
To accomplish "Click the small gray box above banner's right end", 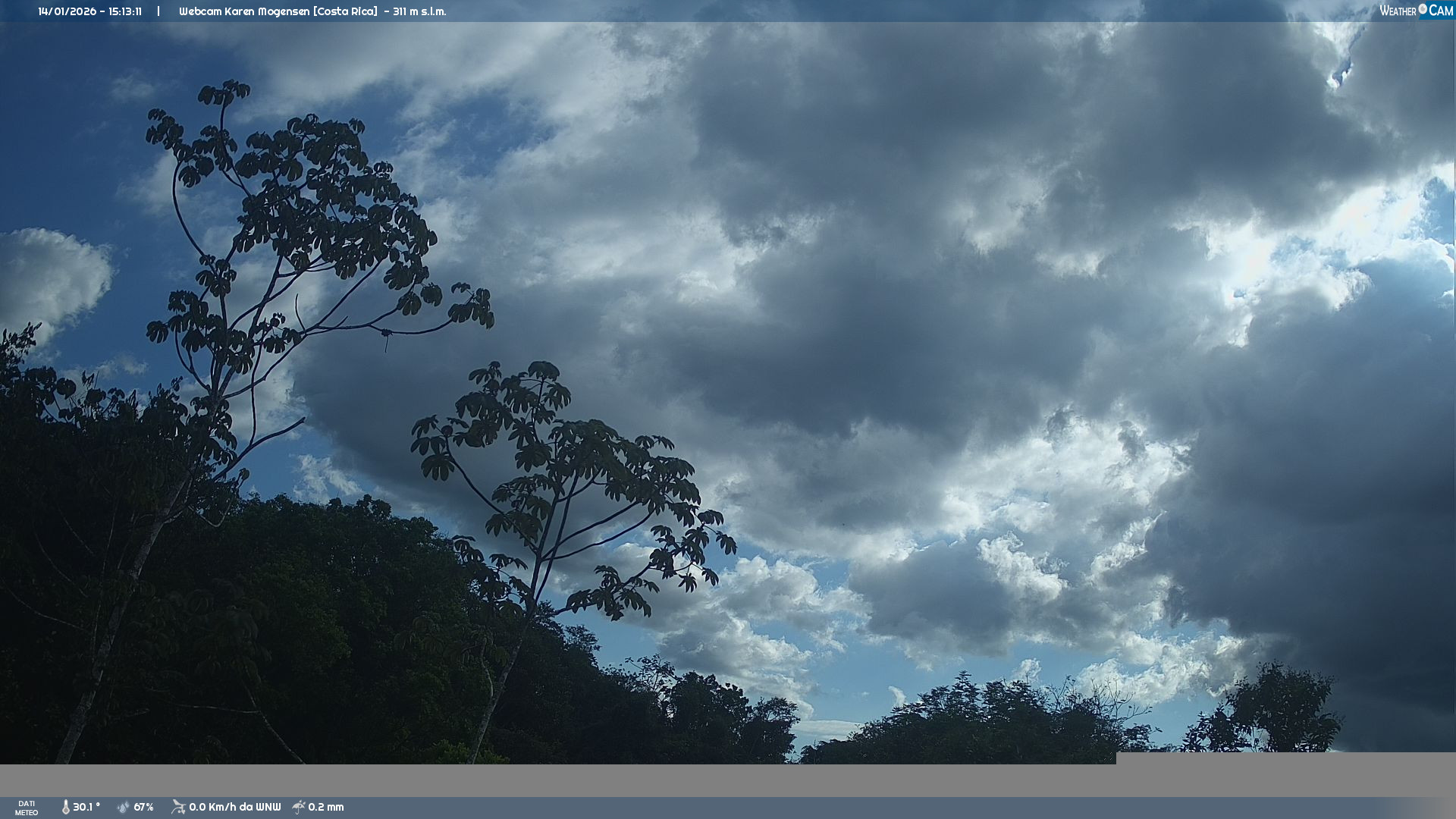I will (1285, 758).
